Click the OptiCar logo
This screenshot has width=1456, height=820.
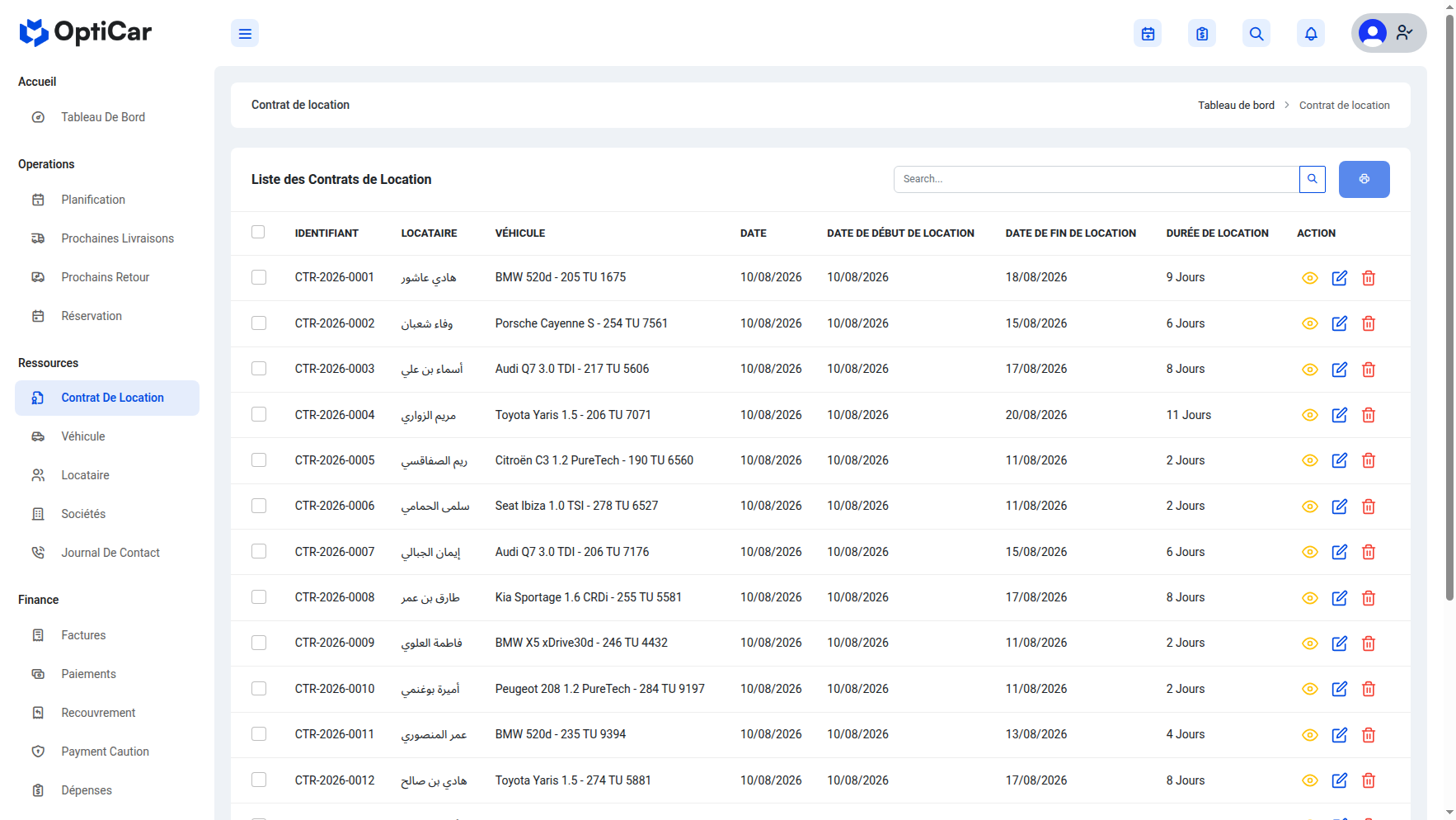(86, 33)
